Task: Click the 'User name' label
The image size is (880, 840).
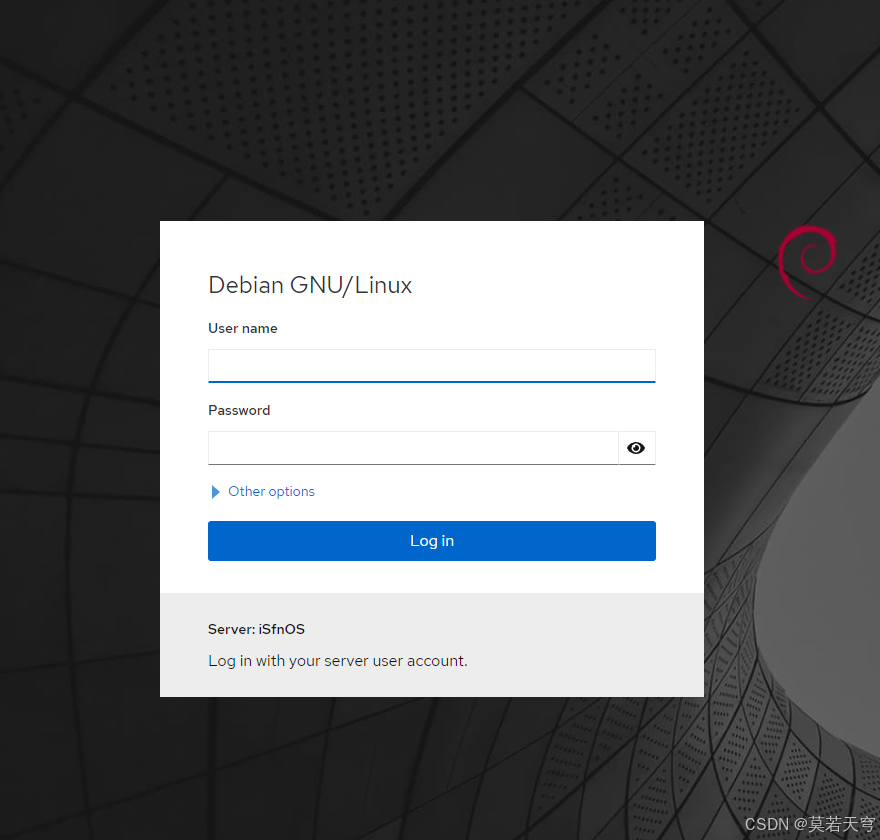Action: (242, 328)
